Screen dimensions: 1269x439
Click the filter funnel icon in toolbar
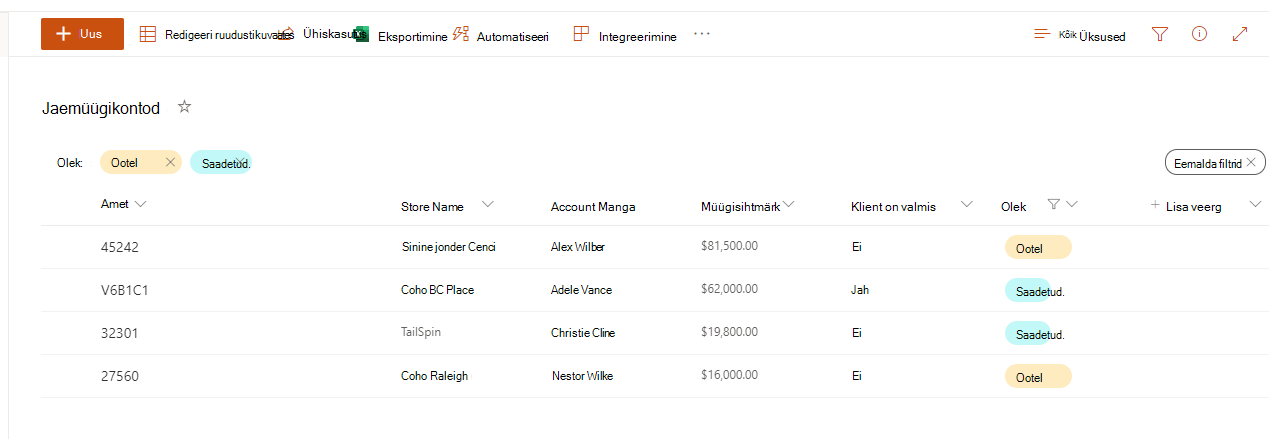coord(1160,34)
